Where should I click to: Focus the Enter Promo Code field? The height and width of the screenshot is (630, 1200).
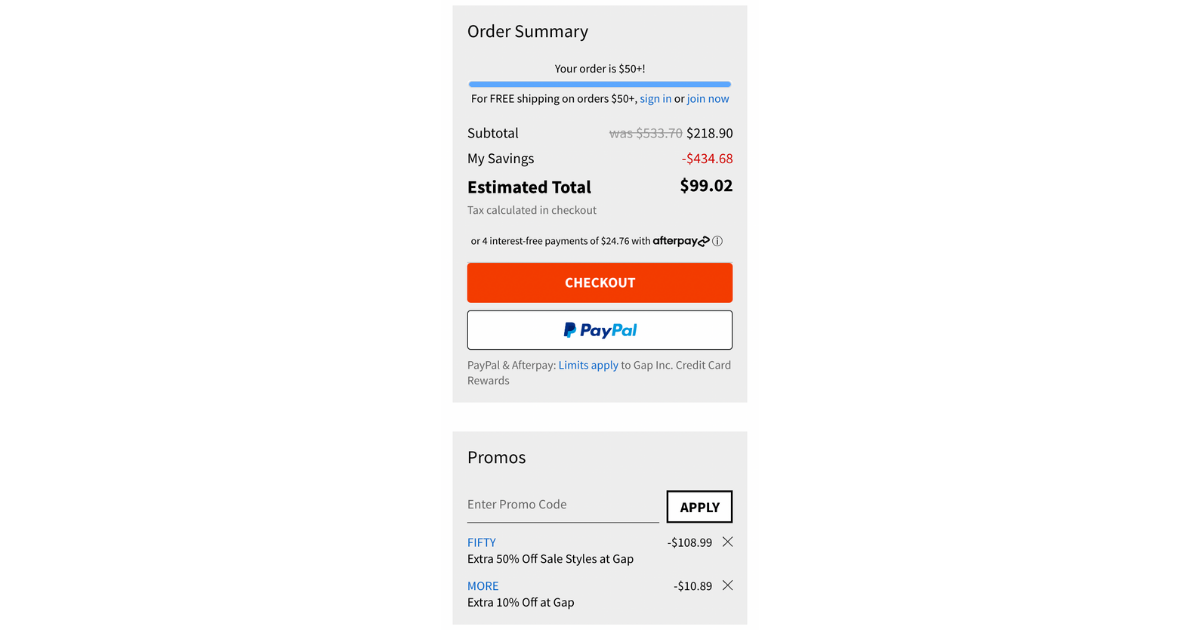(562, 505)
